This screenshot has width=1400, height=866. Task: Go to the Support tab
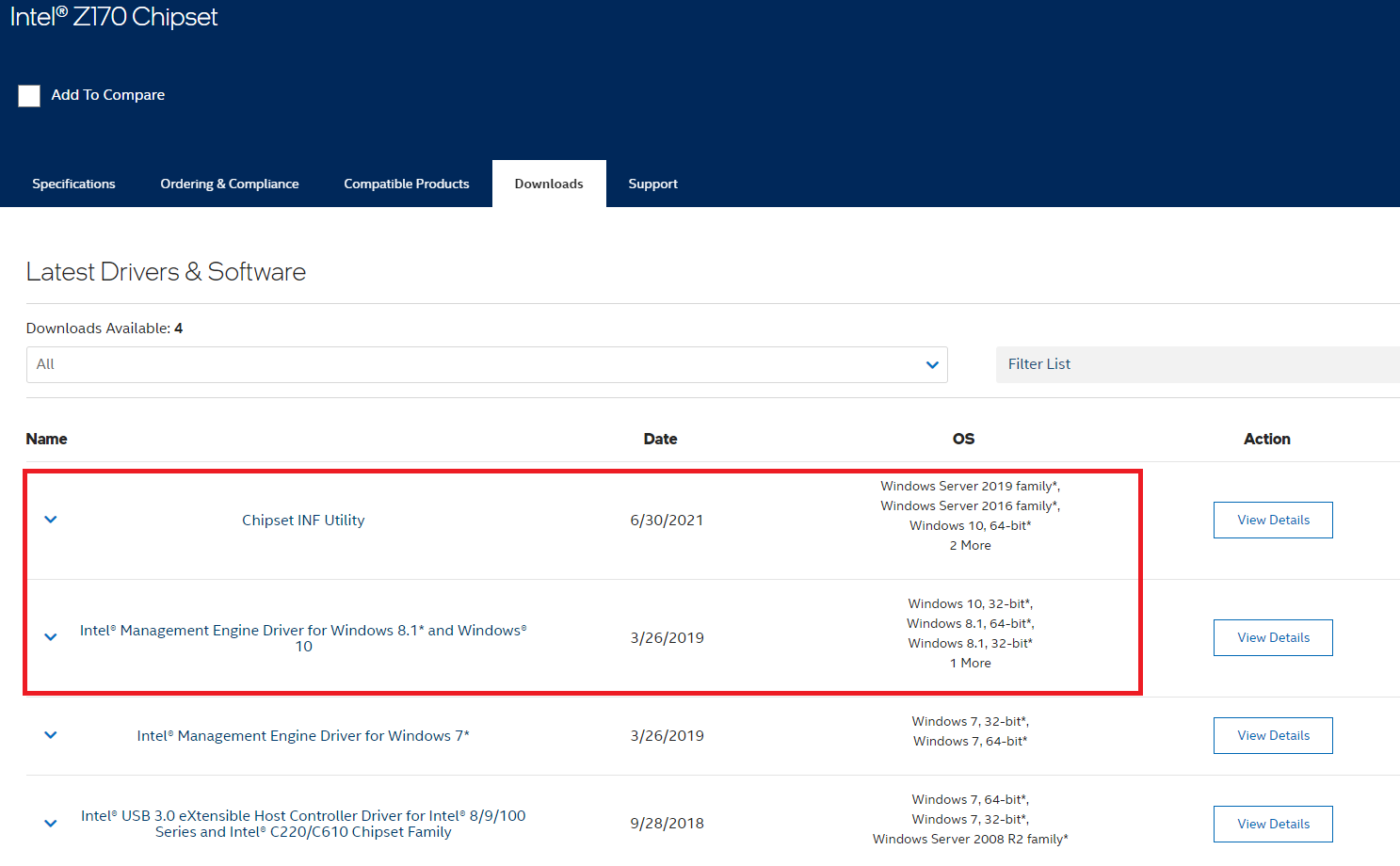(x=653, y=184)
